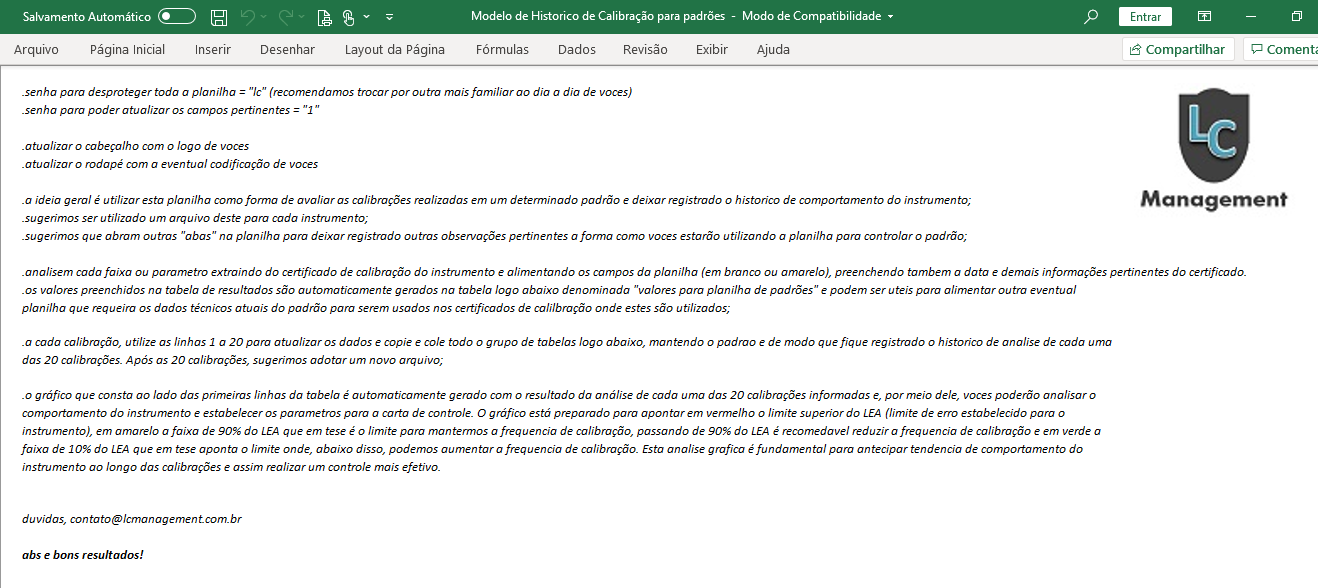Open the Redo history dropdown arrow
1318x588 pixels.
[x=303, y=17]
